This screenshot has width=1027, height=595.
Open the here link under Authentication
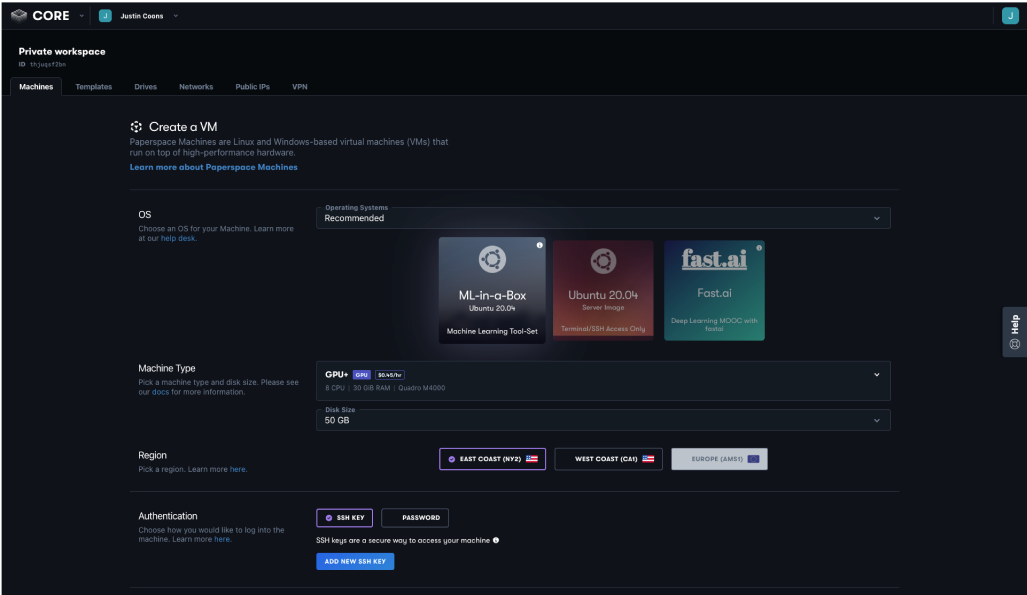222,539
